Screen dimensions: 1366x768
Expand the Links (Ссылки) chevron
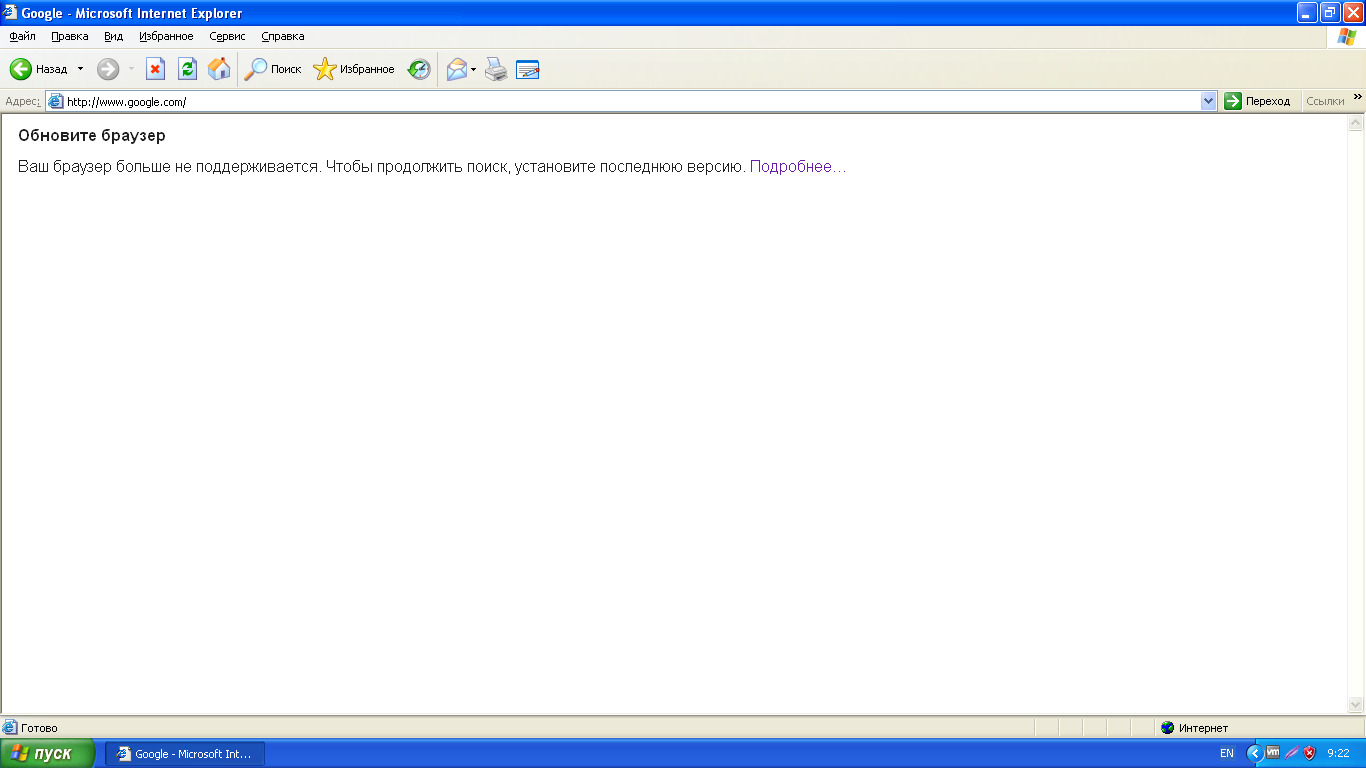coord(1357,97)
